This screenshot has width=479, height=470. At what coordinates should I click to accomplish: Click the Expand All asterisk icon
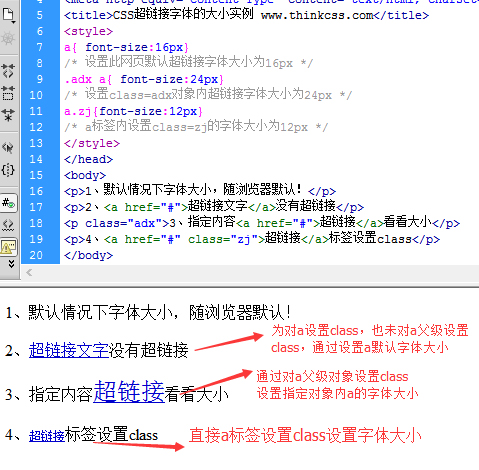(8, 115)
